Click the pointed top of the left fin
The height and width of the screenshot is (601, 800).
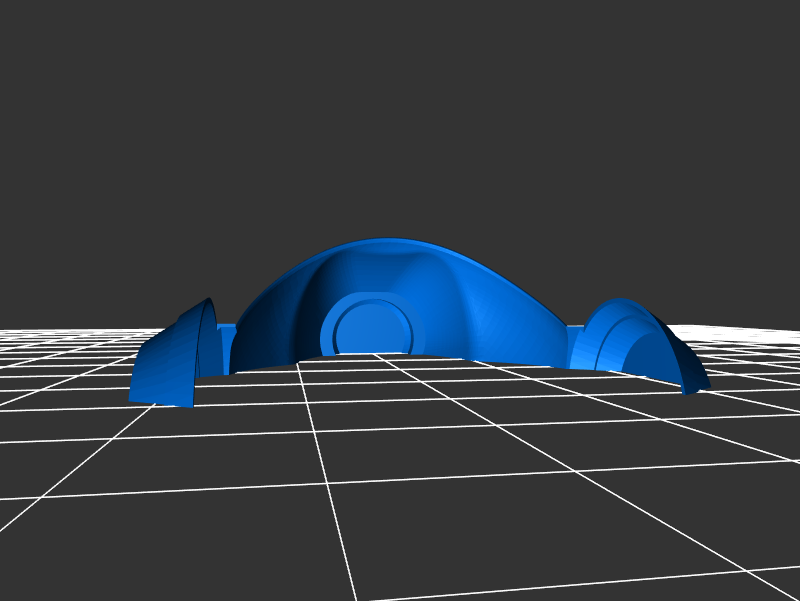(209, 301)
